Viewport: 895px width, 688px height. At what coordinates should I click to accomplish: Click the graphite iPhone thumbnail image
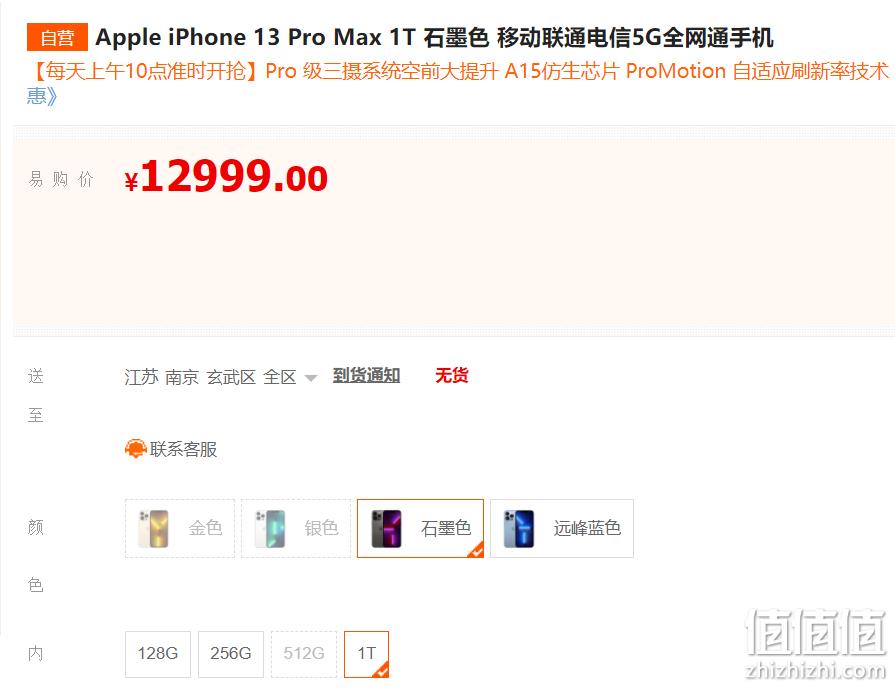click(x=386, y=529)
